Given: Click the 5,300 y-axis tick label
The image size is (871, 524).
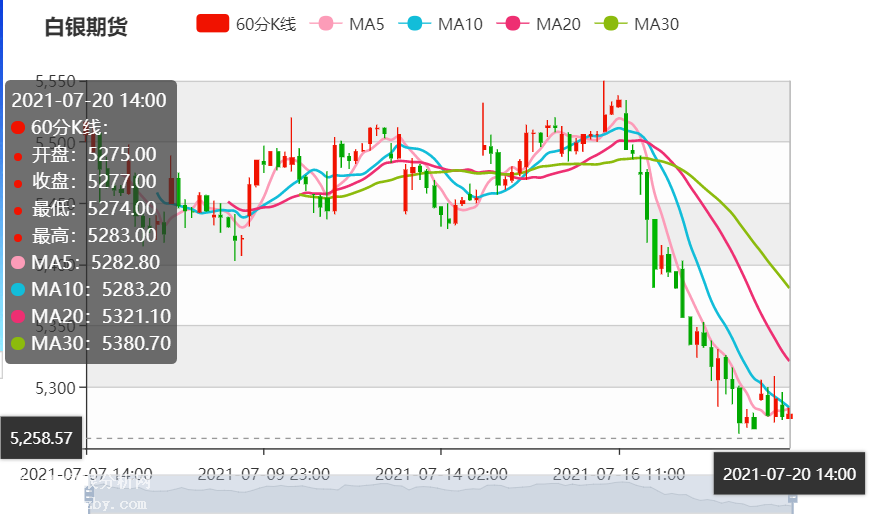Looking at the screenshot, I should [56, 387].
